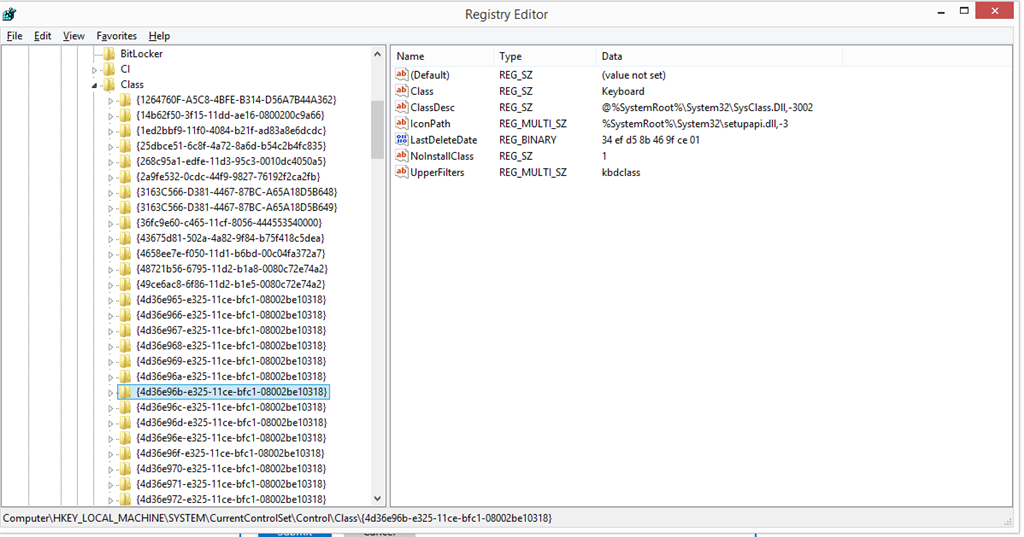Click the REG_BINARY type cell

(528, 140)
